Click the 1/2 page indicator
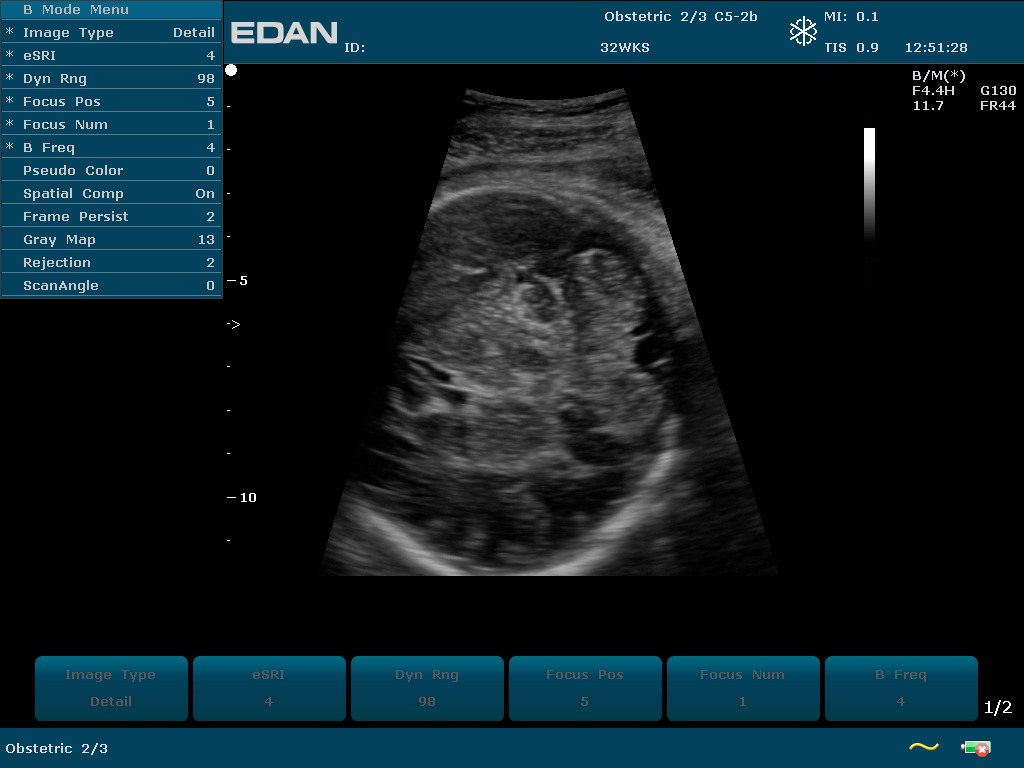 pyautogui.click(x=997, y=708)
